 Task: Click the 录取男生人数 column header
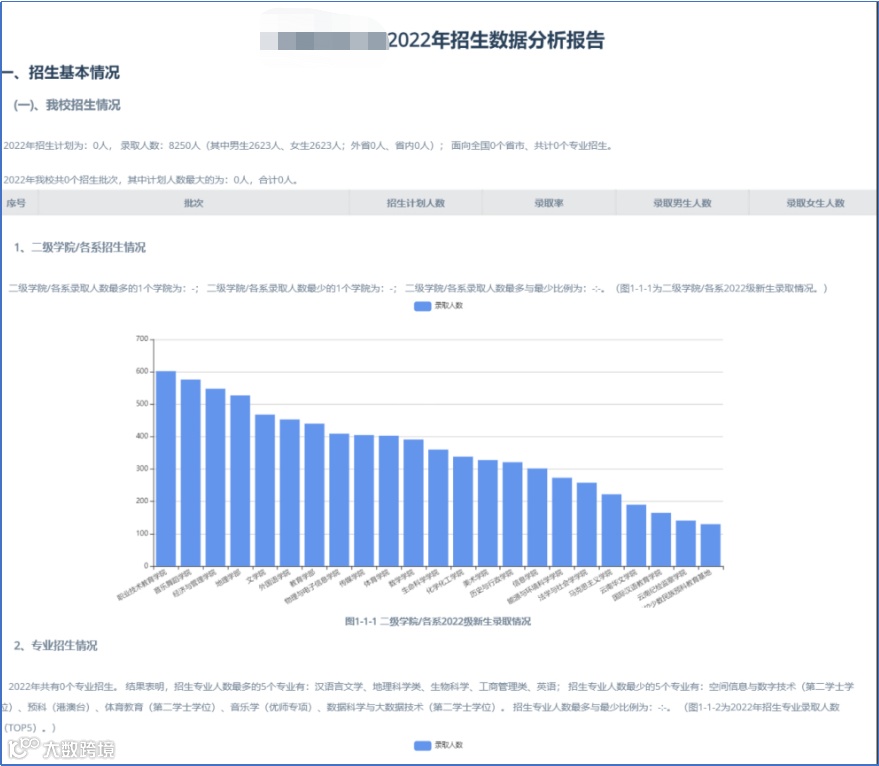click(x=682, y=203)
